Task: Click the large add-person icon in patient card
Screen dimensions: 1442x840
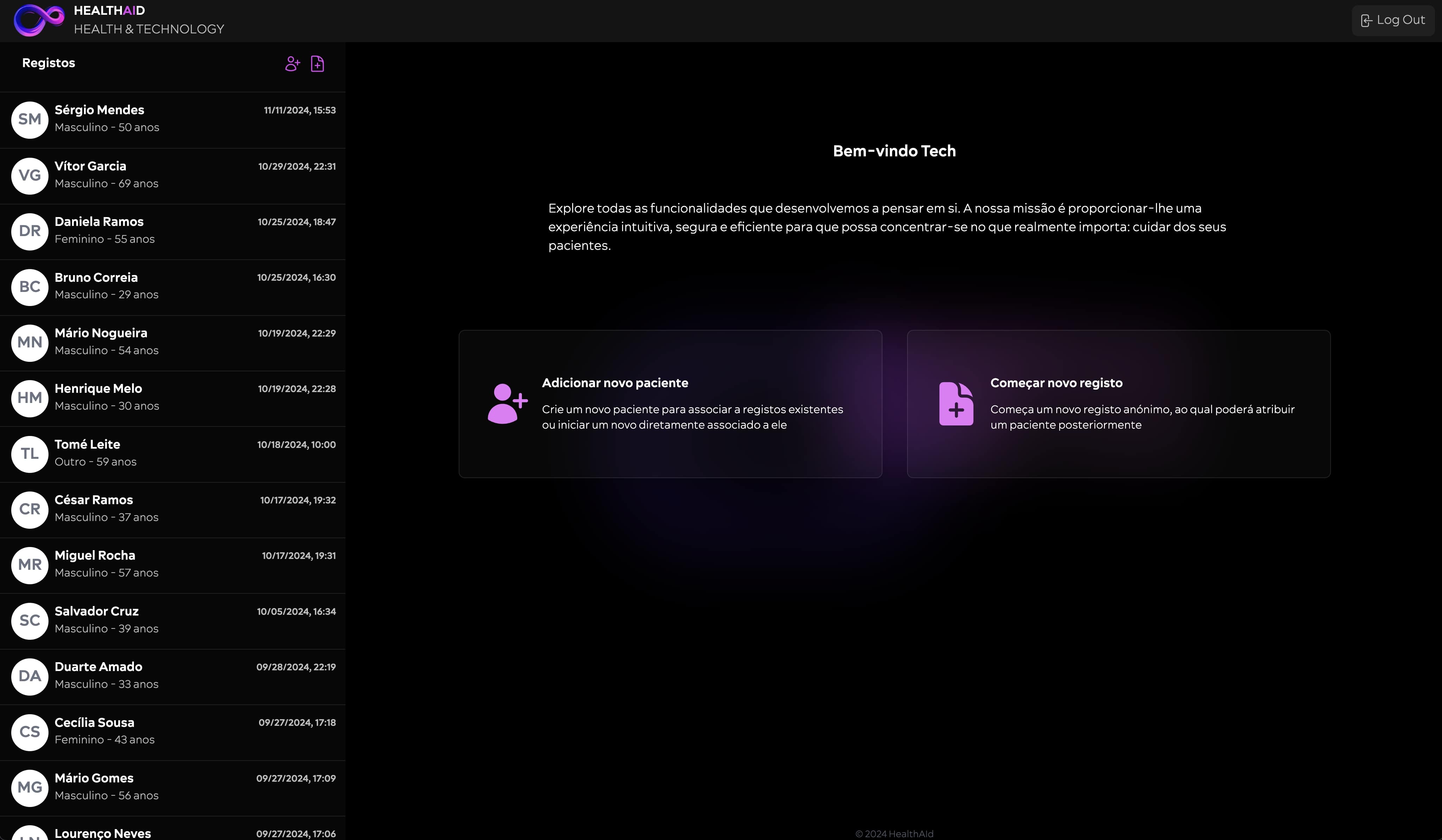Action: tap(507, 404)
